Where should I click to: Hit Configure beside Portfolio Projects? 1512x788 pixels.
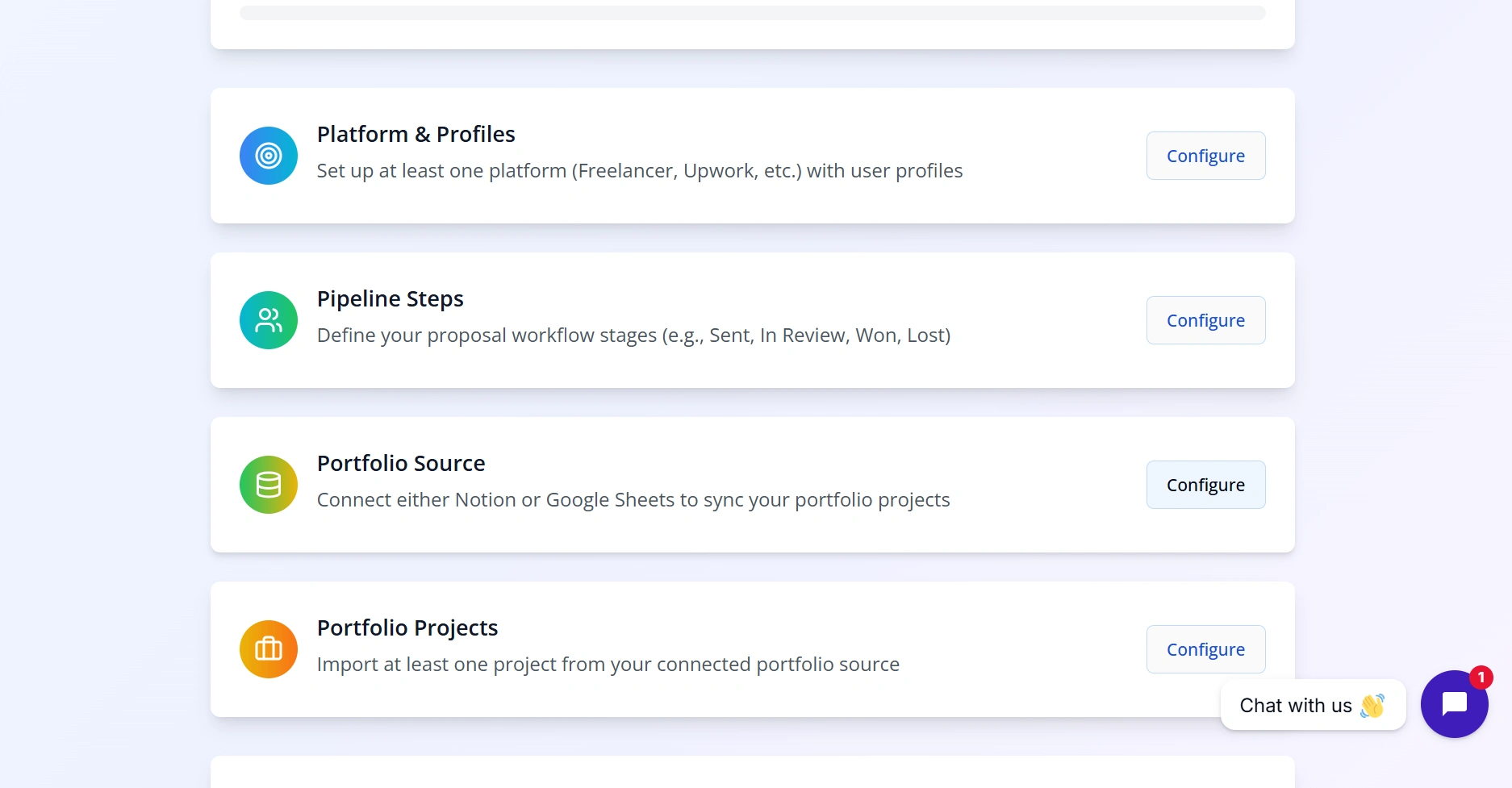[1205, 649]
